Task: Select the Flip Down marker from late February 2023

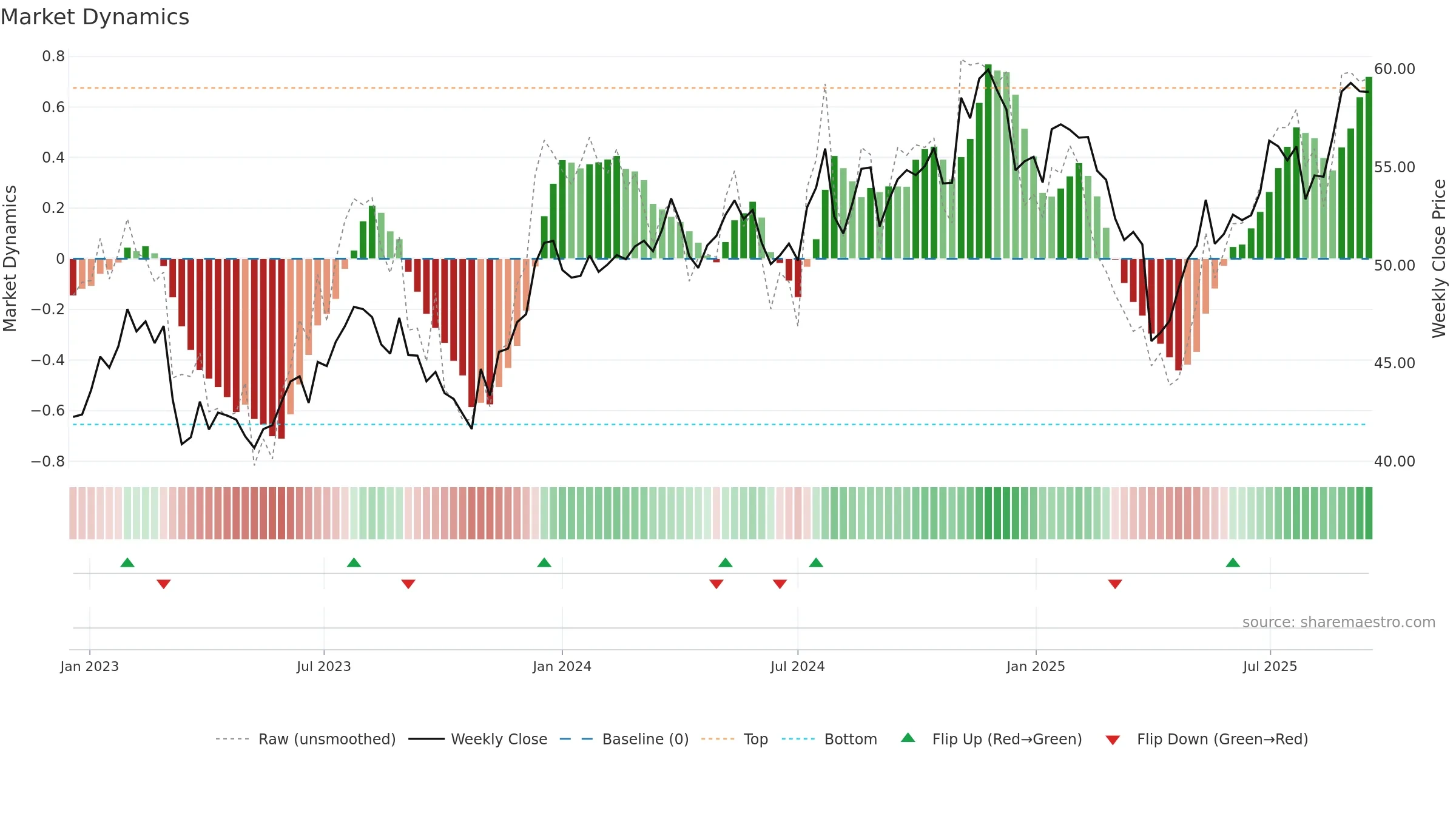Action: [x=164, y=584]
